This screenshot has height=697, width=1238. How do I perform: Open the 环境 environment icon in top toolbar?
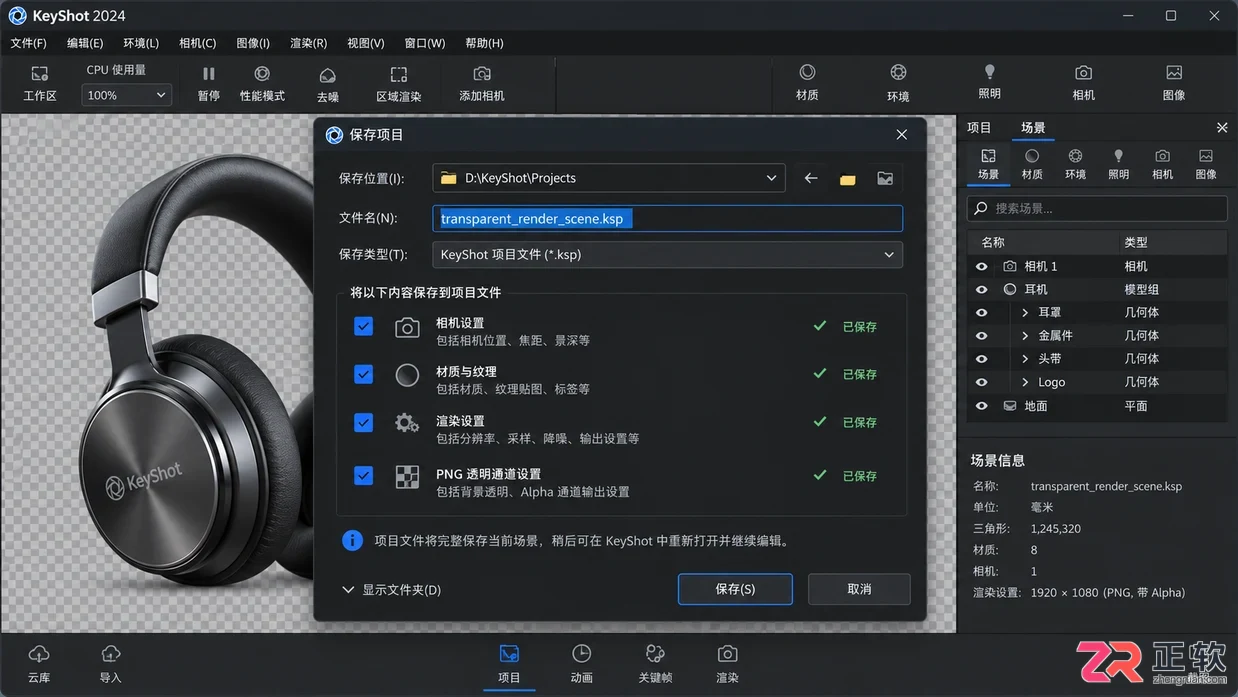tap(898, 72)
